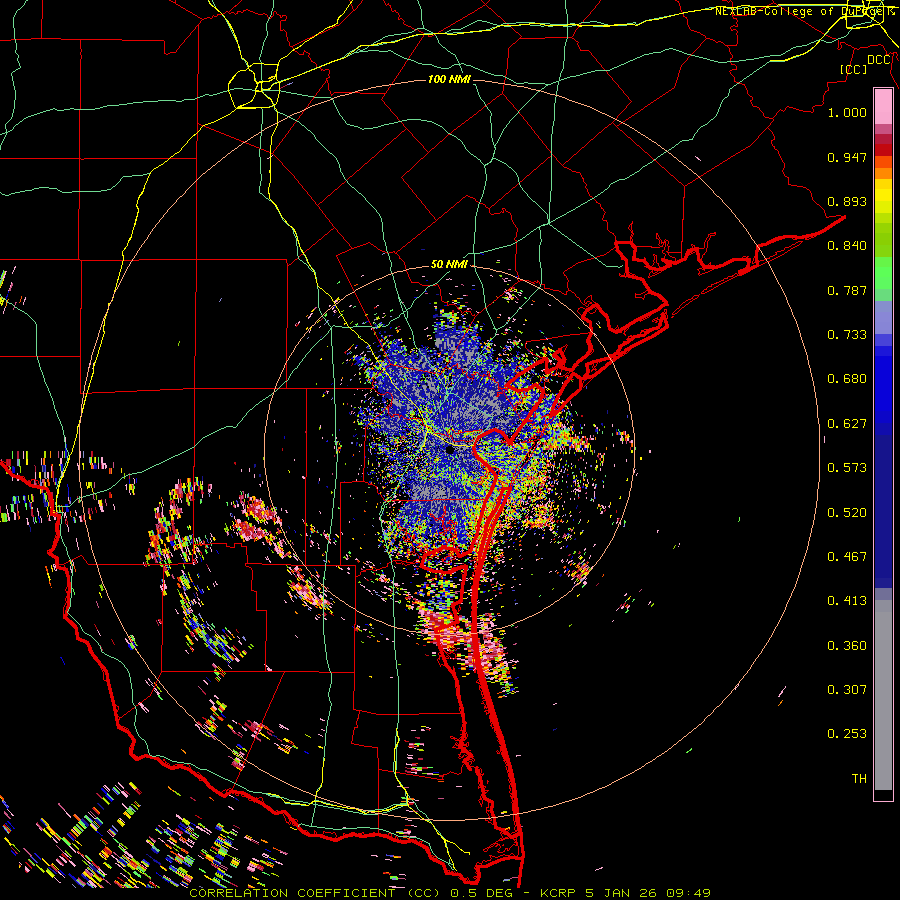The image size is (900, 900).
Task: Select the 0.680 legend value
Action: [x=847, y=379]
